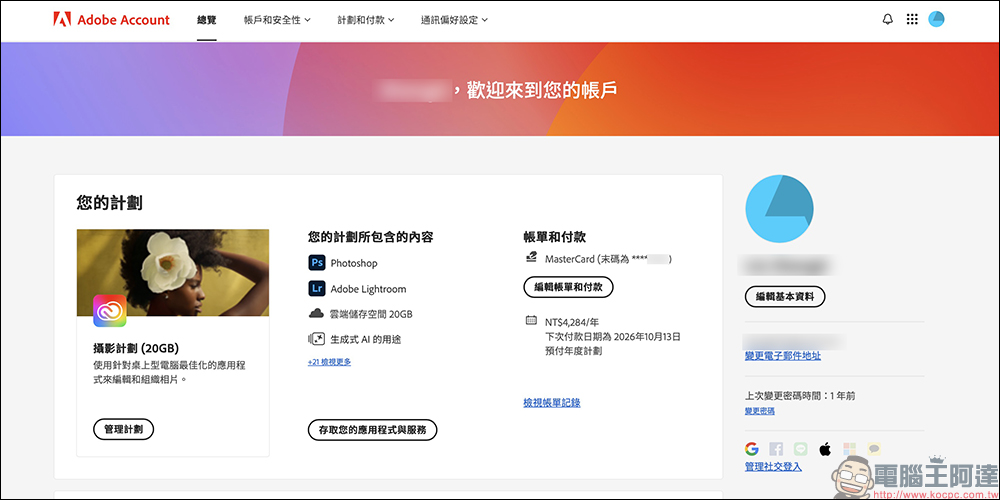Image resolution: width=1000 pixels, height=500 pixels.
Task: Click the Google social login icon
Action: click(x=752, y=449)
